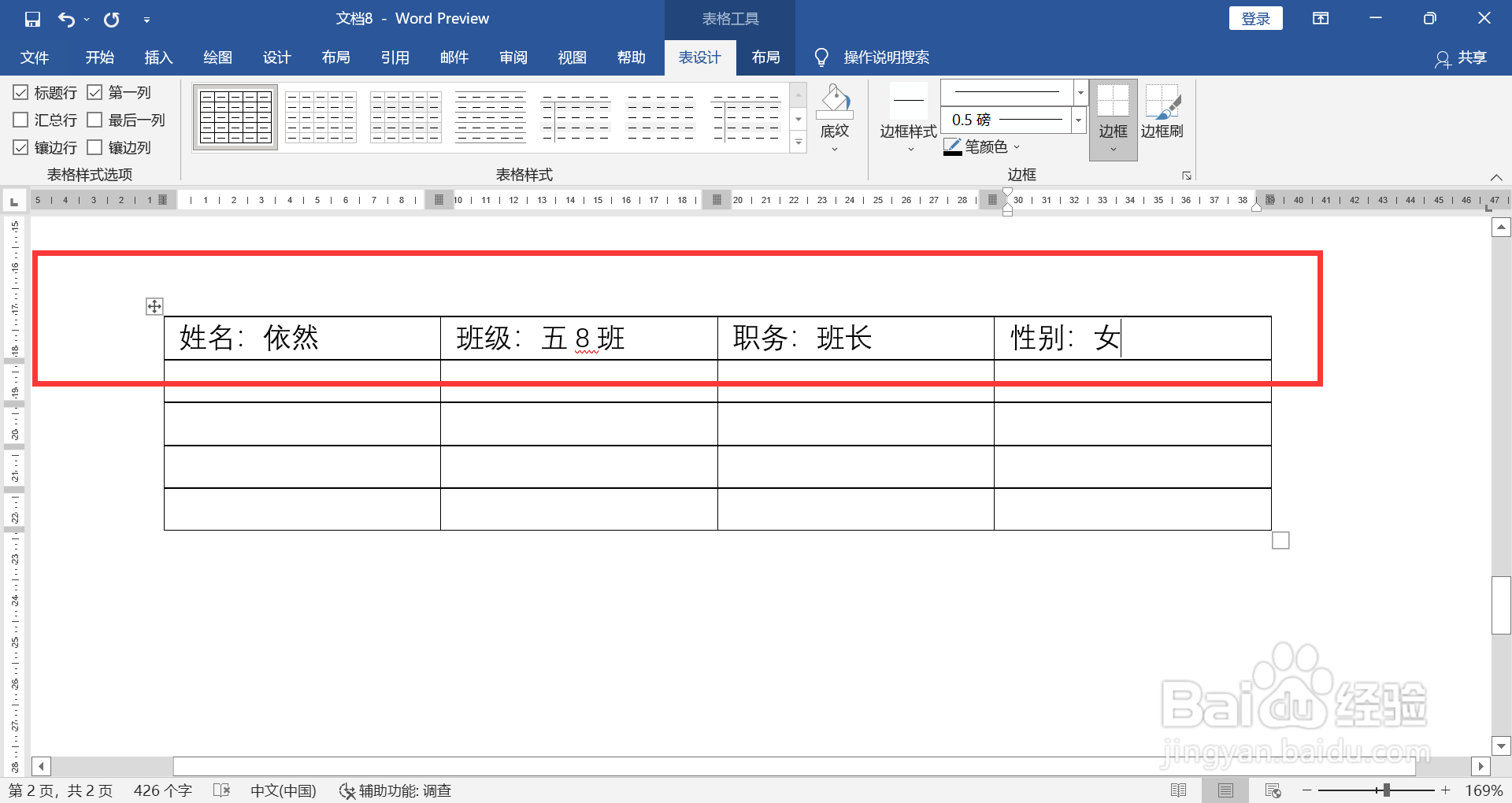Click the zoom slider handle
The width and height of the screenshot is (1512, 803).
click(1386, 790)
